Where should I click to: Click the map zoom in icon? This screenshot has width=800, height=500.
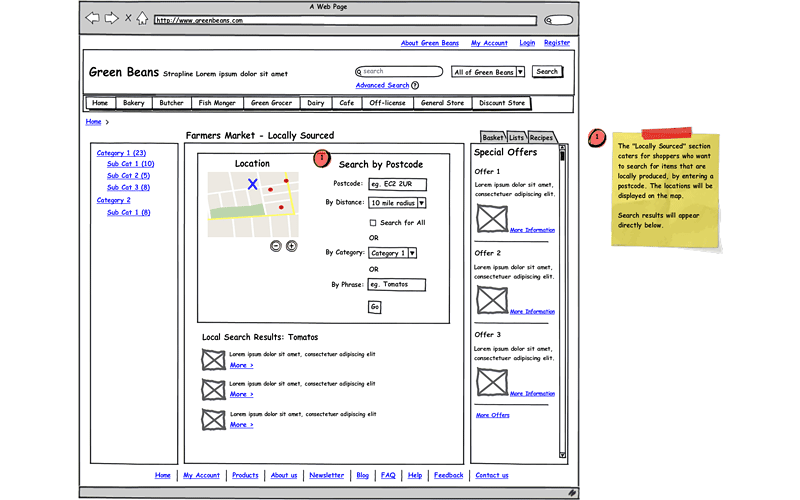point(291,246)
